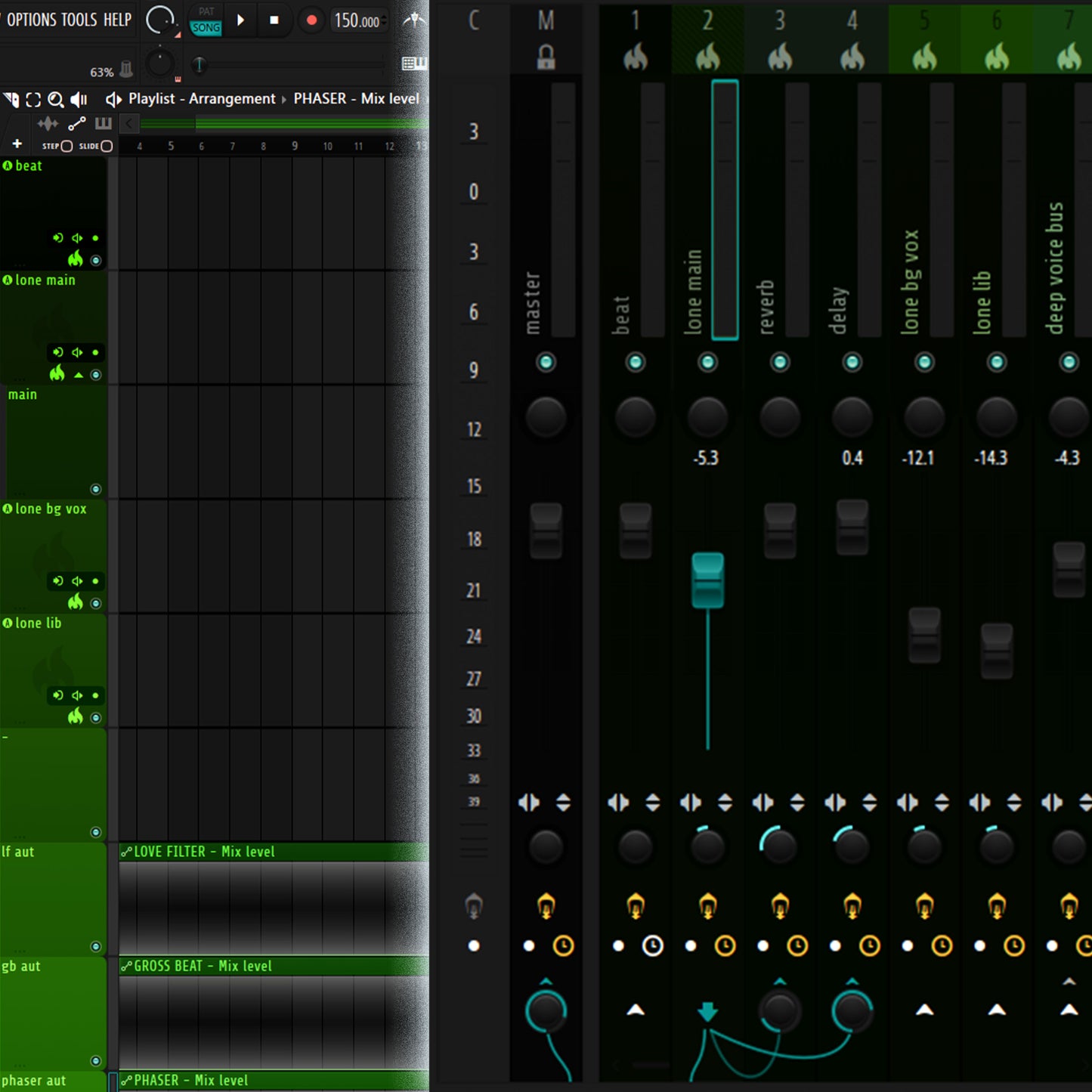
Task: Click the send arrow under lone main track
Action: [707, 1011]
